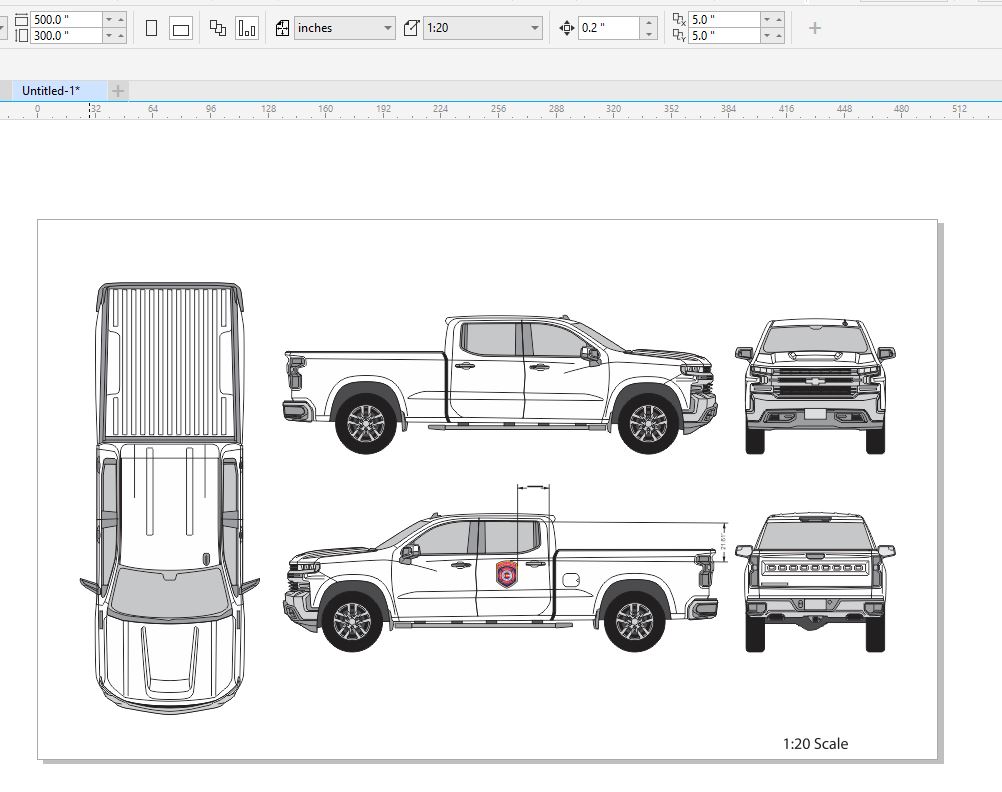This screenshot has height=792, width=1002.
Task: Click the page height icon
Action: click(21, 36)
